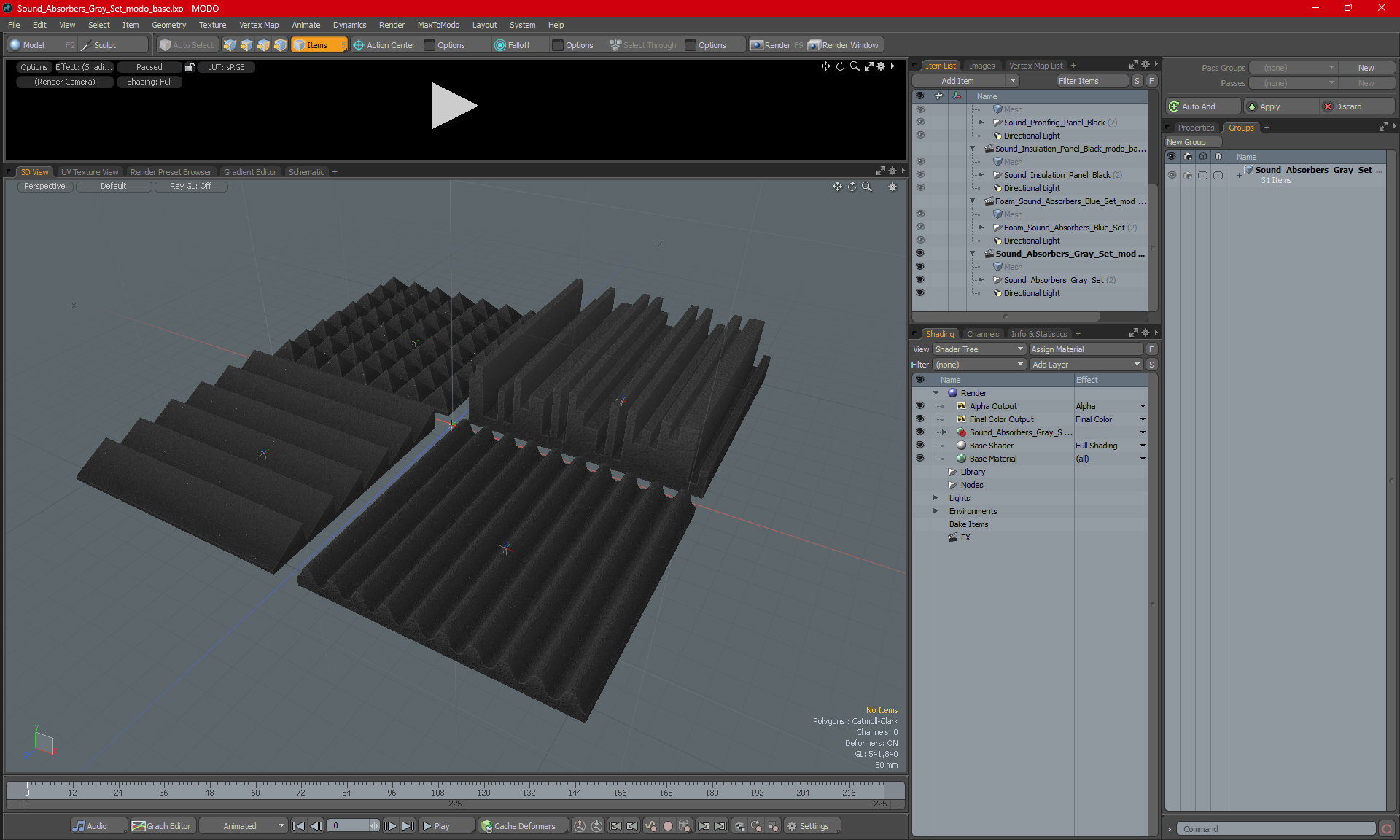The width and height of the screenshot is (1400, 840).
Task: Collapse Foam_Sound_Absorbers_Blue_Set_mod scene
Action: [972, 201]
